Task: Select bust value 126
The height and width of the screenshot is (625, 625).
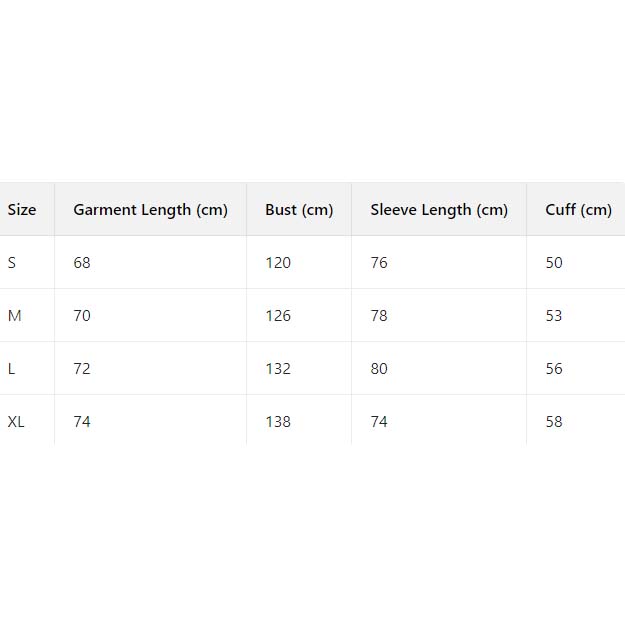Action: coord(278,316)
